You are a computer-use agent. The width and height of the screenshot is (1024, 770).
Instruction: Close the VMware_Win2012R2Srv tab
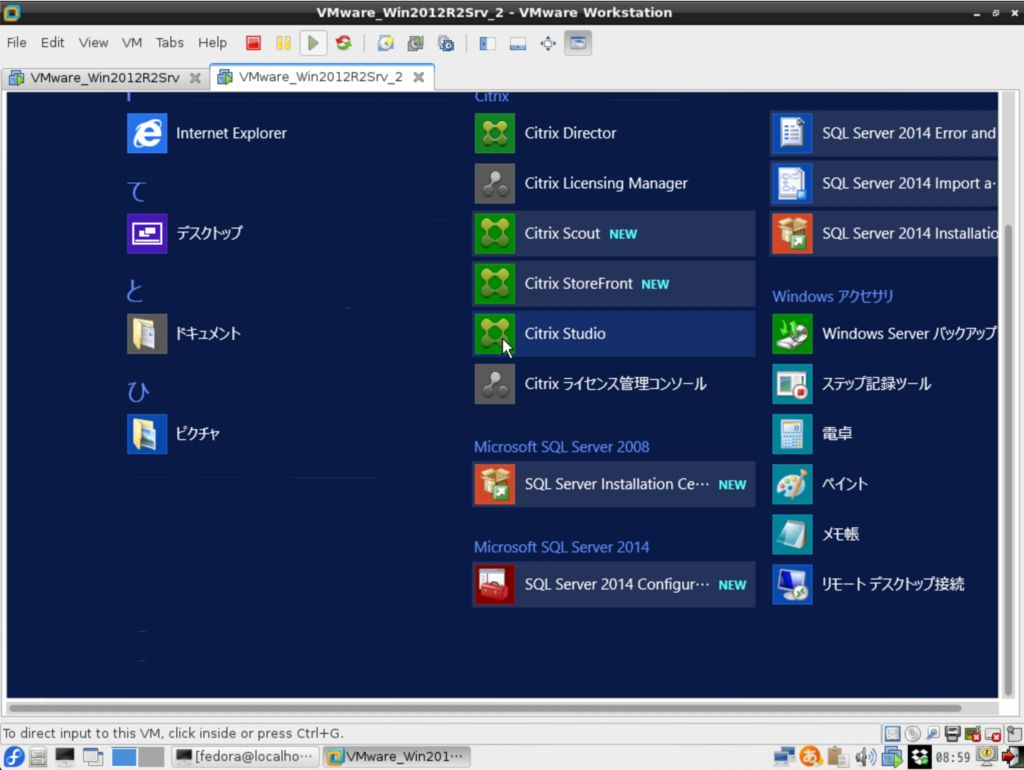pos(195,78)
